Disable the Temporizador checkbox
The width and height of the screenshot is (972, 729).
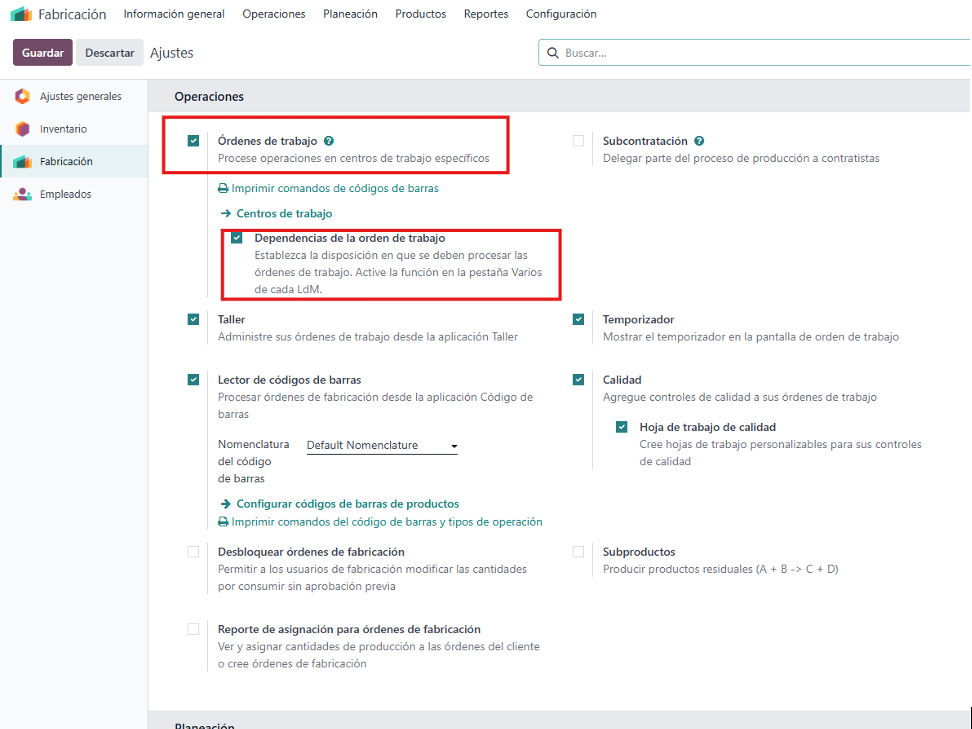coord(578,319)
